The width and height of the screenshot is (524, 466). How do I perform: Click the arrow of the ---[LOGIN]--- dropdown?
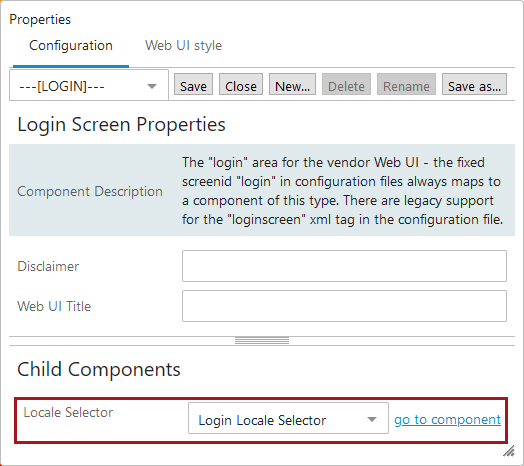[x=152, y=86]
